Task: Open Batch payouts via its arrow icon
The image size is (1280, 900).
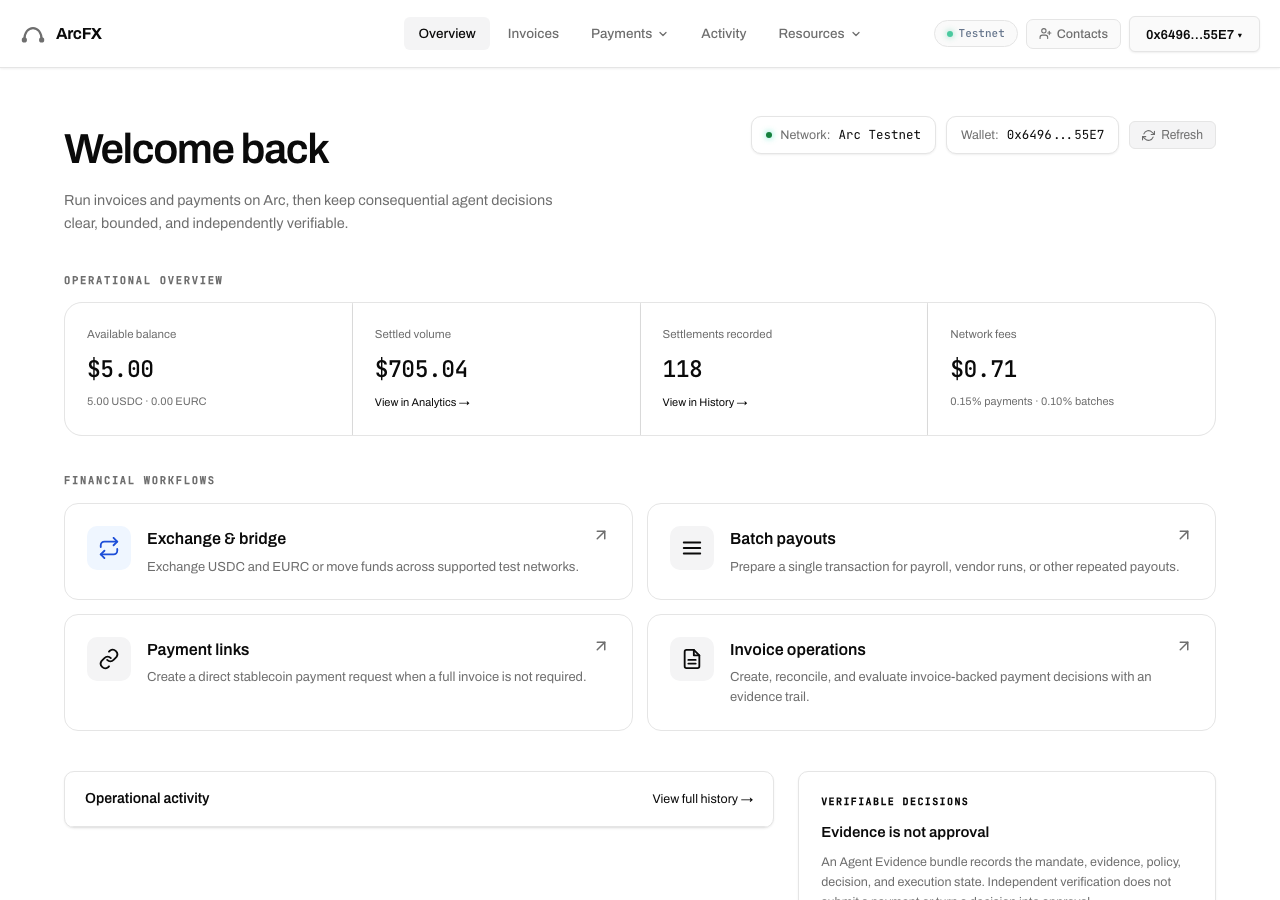Action: tap(1184, 535)
